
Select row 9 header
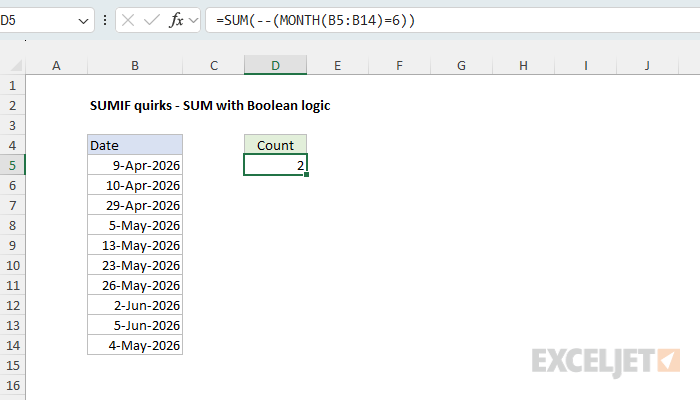point(12,246)
